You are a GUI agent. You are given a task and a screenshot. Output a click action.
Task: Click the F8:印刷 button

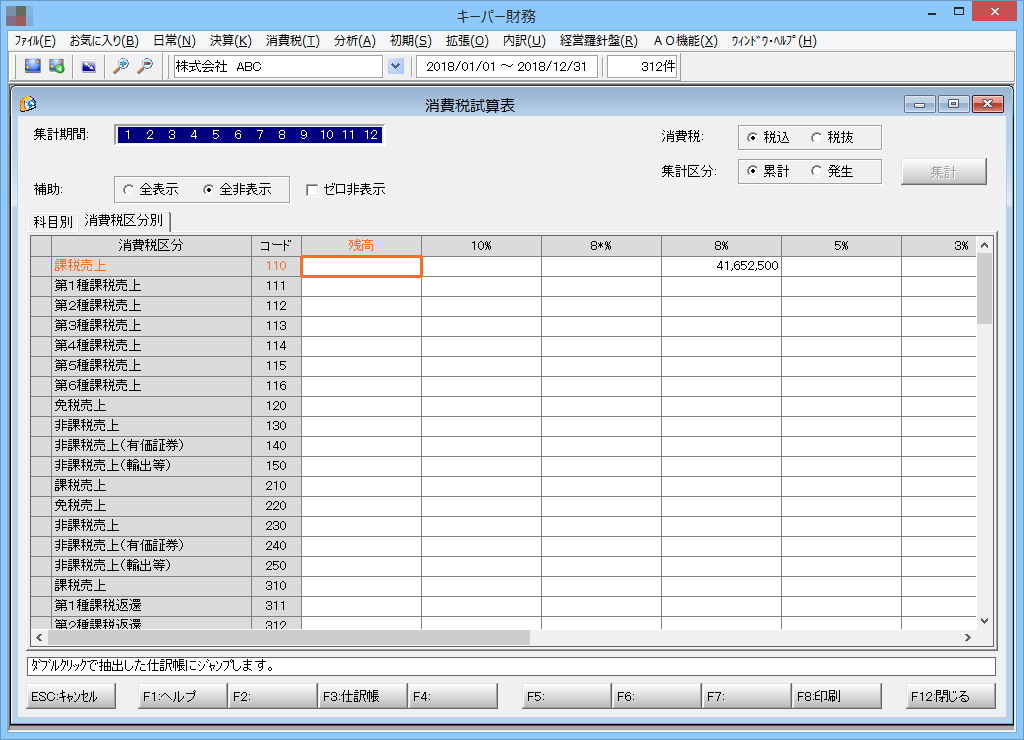click(837, 696)
